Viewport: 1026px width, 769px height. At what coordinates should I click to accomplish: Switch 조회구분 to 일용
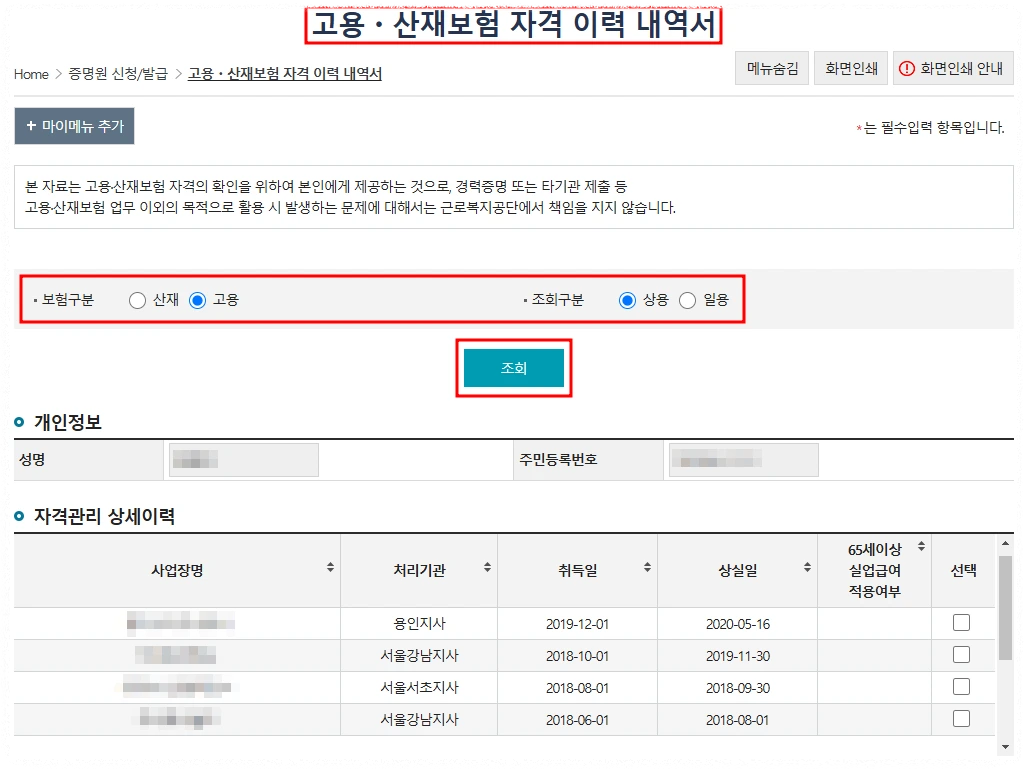coord(688,299)
